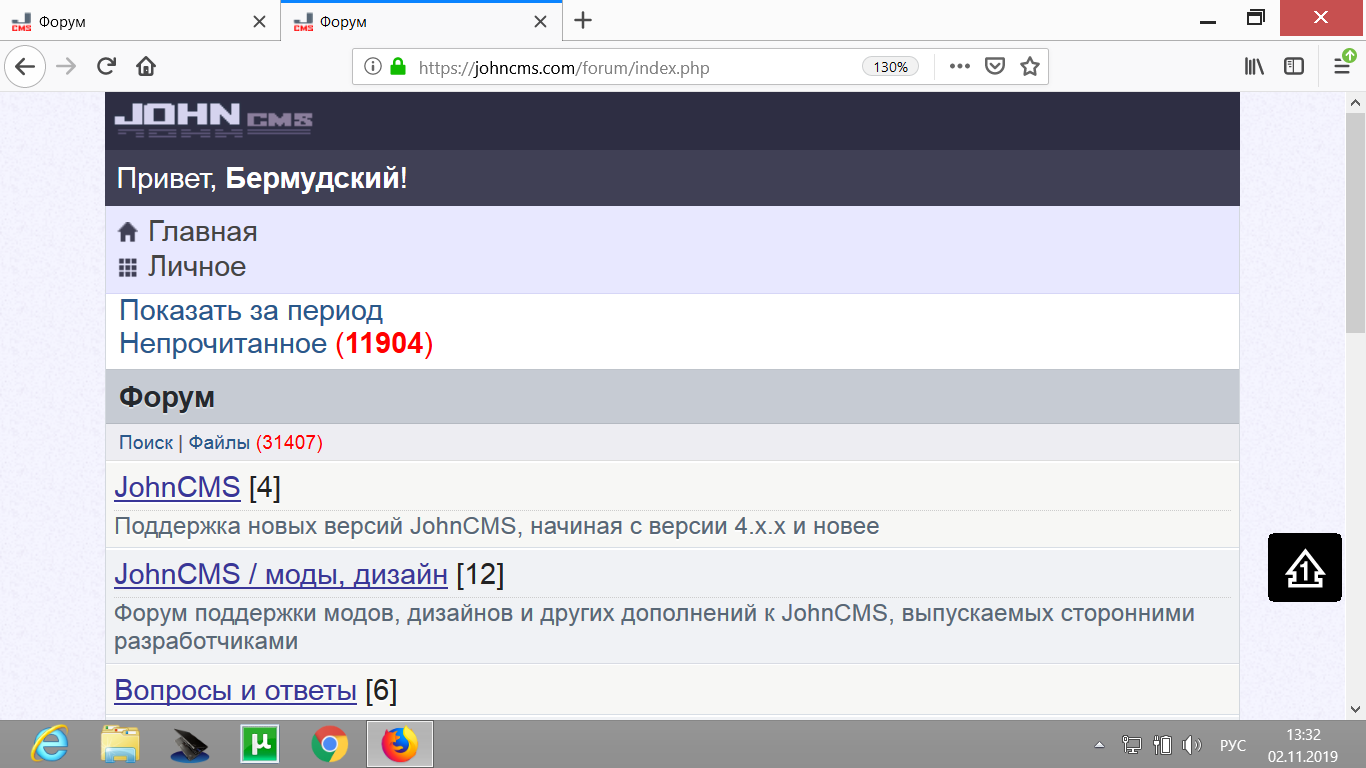Open a new browser tab
Image resolution: width=1366 pixels, height=768 pixels.
tap(583, 21)
